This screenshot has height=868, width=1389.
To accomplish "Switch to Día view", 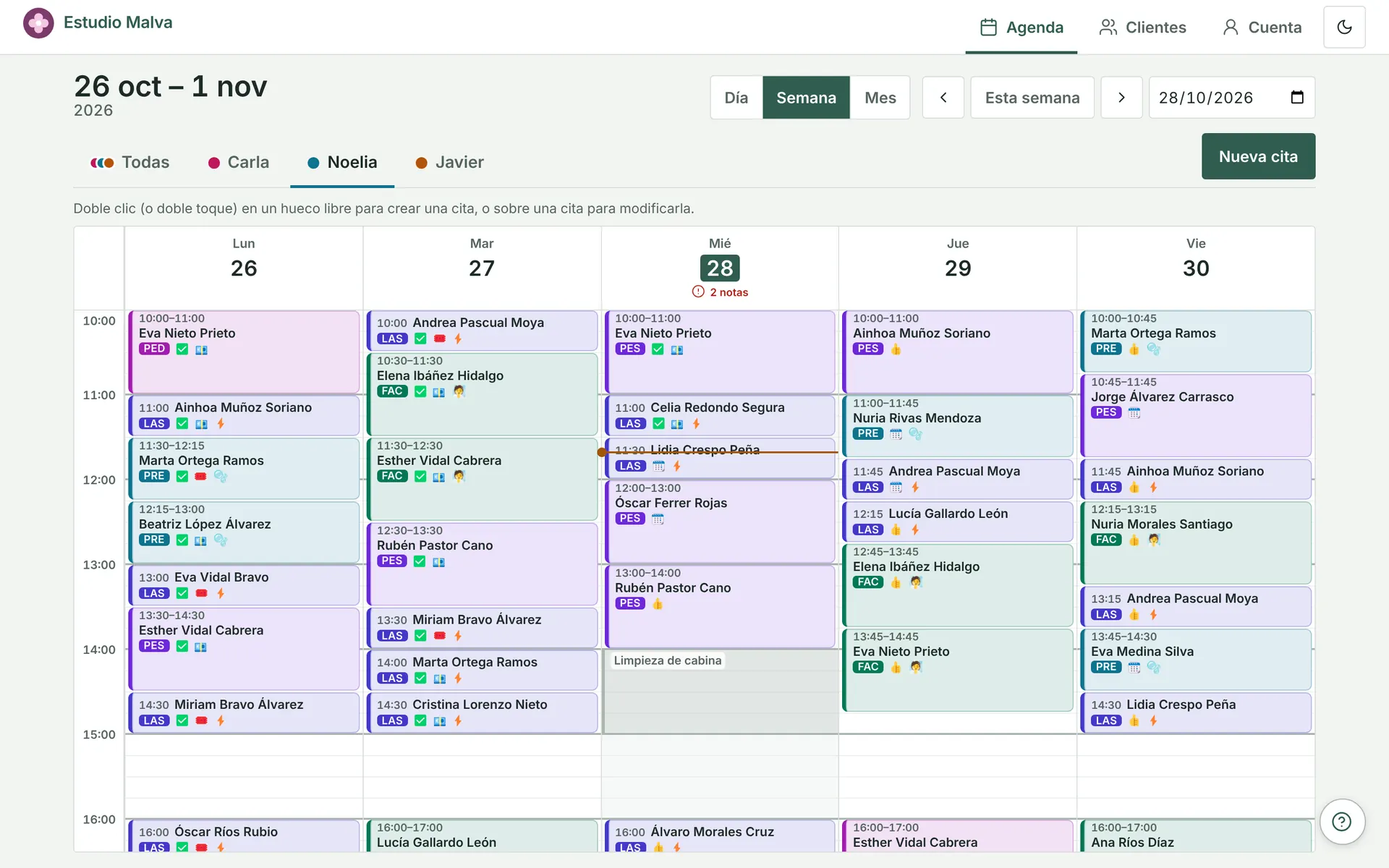I will 736,98.
